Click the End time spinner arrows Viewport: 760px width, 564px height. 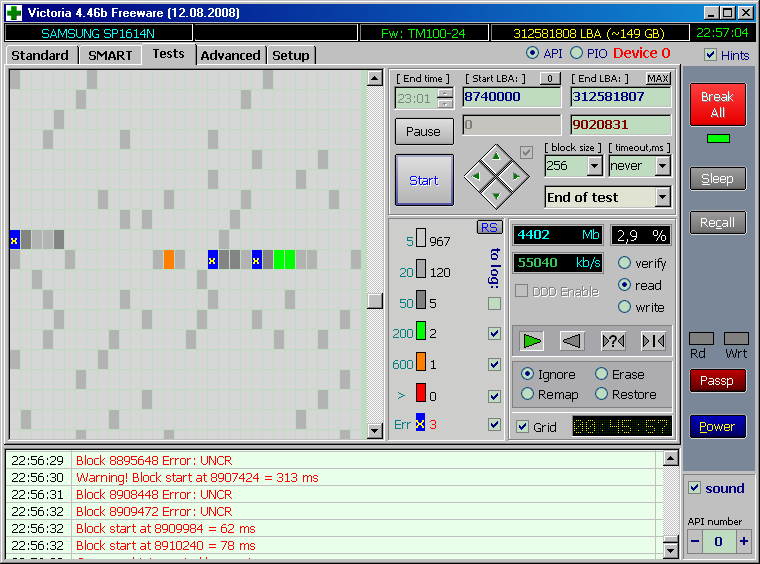click(x=445, y=98)
